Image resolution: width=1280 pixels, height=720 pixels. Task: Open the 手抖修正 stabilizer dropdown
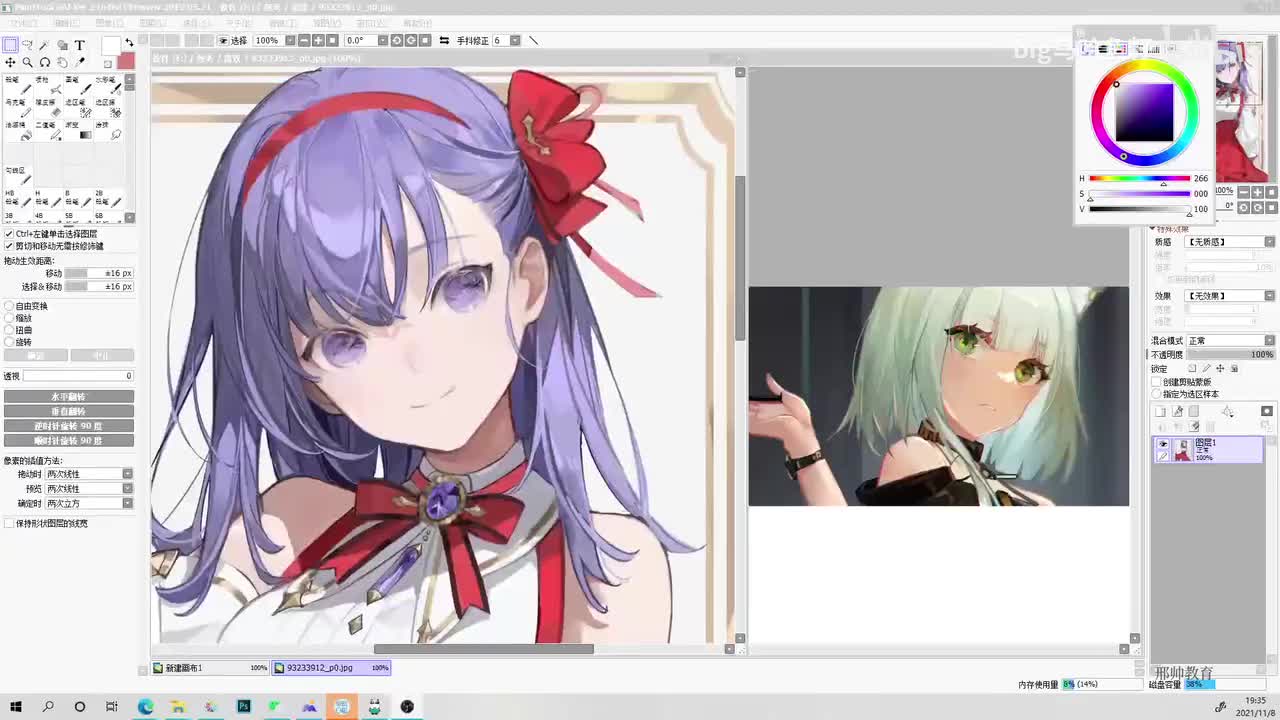click(515, 41)
